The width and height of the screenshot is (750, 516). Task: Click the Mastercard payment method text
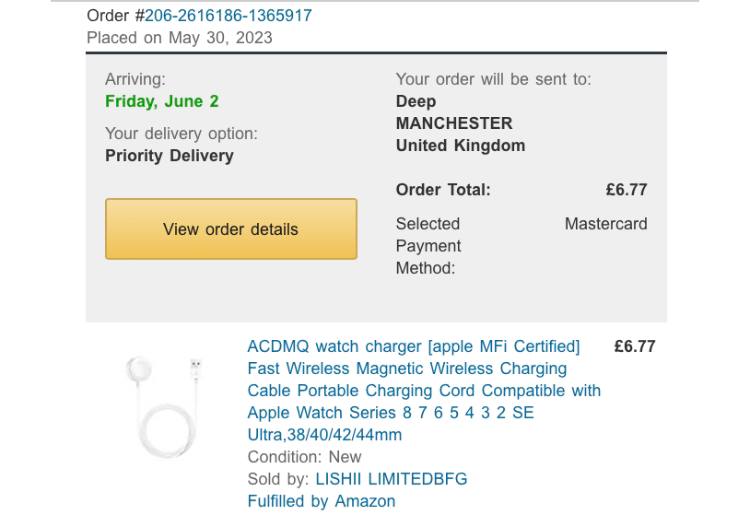(605, 224)
